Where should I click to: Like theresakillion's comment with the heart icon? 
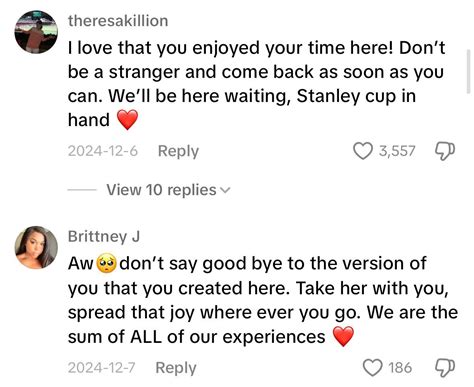pyautogui.click(x=363, y=151)
